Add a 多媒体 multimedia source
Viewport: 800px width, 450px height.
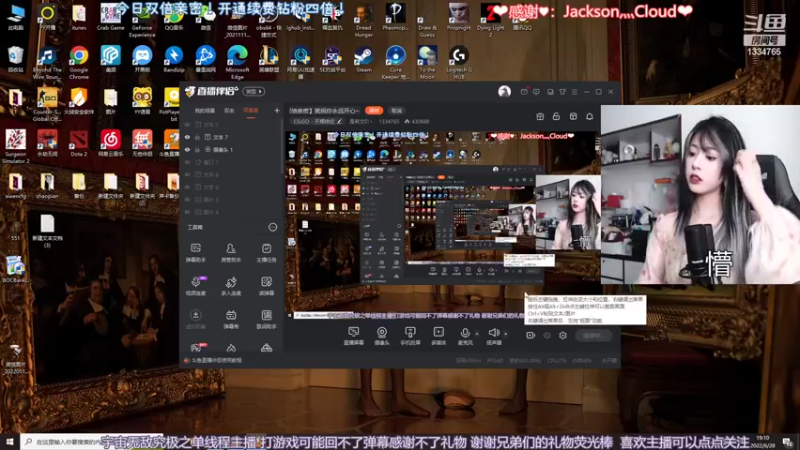[x=438, y=336]
